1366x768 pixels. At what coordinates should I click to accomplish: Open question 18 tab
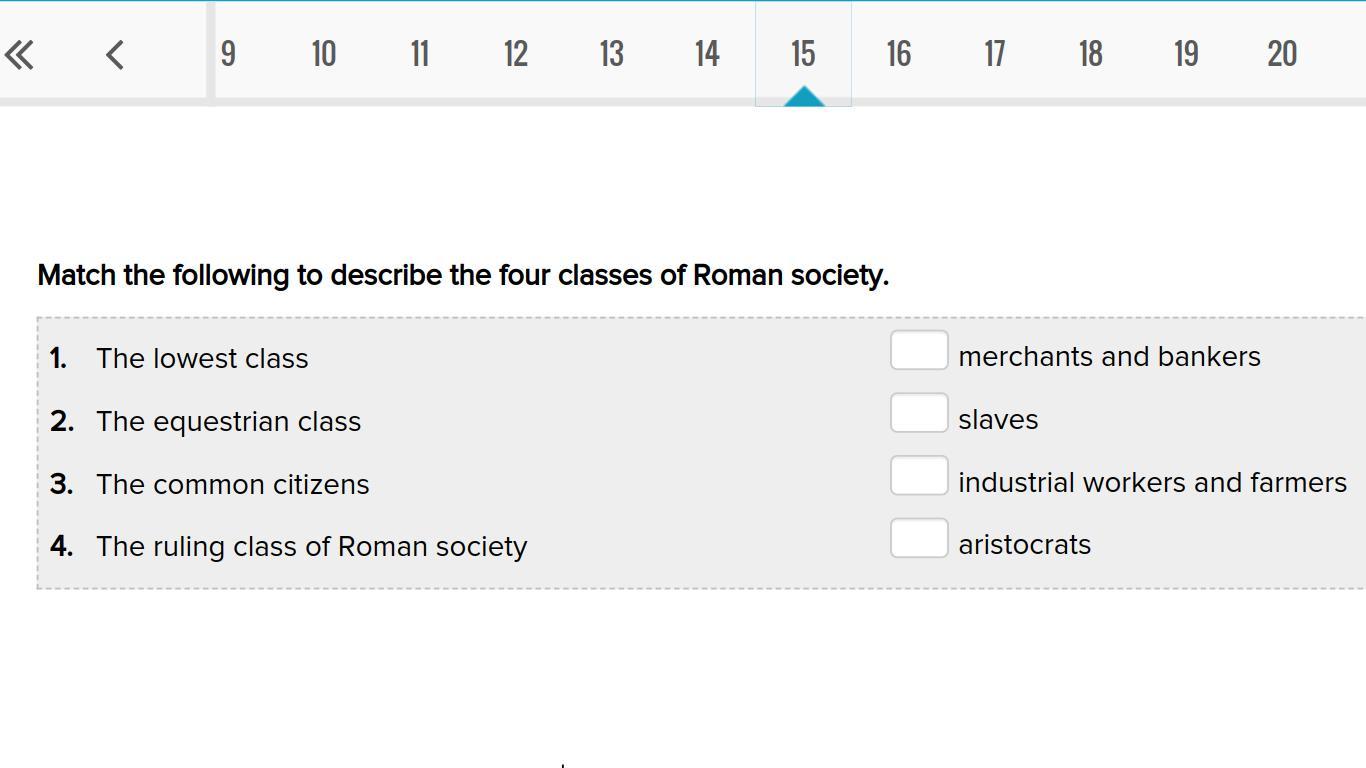click(1090, 54)
